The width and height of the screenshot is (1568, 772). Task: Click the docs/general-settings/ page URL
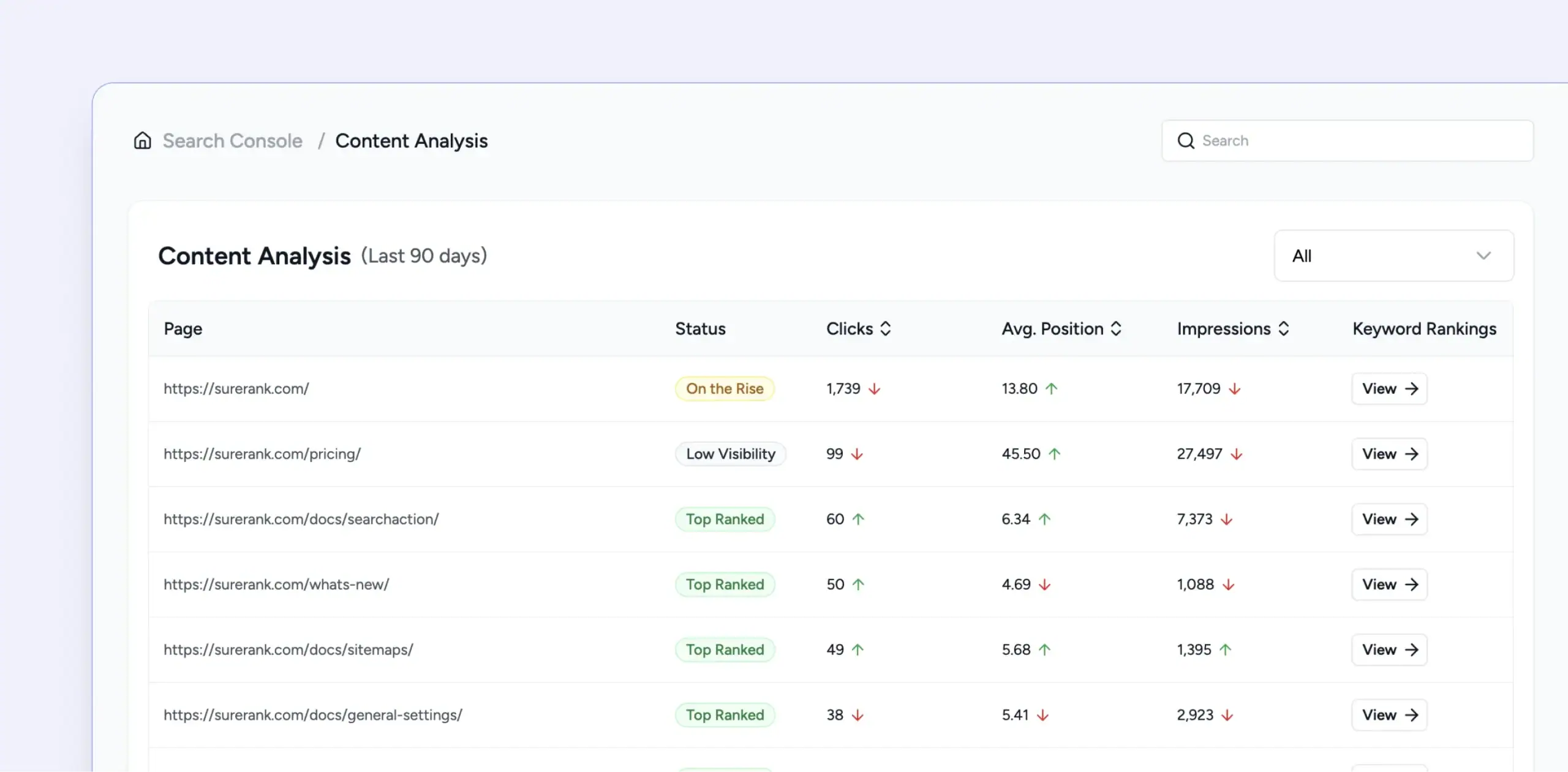313,715
